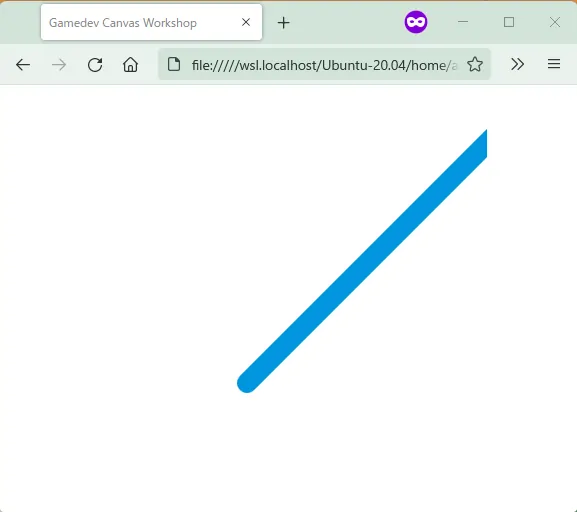This screenshot has height=512, width=577.
Task: Click the page document icon in address bar
Action: 174,64
